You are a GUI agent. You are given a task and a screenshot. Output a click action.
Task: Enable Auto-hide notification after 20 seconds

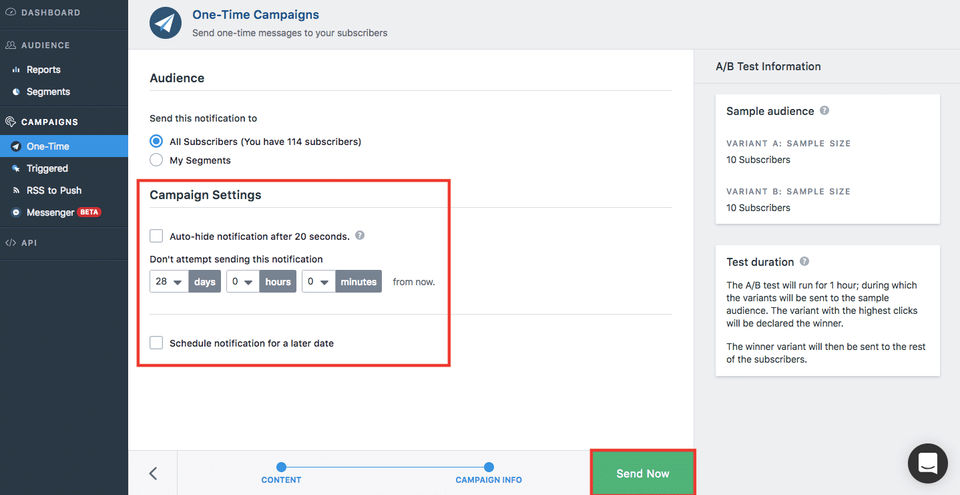tap(156, 236)
